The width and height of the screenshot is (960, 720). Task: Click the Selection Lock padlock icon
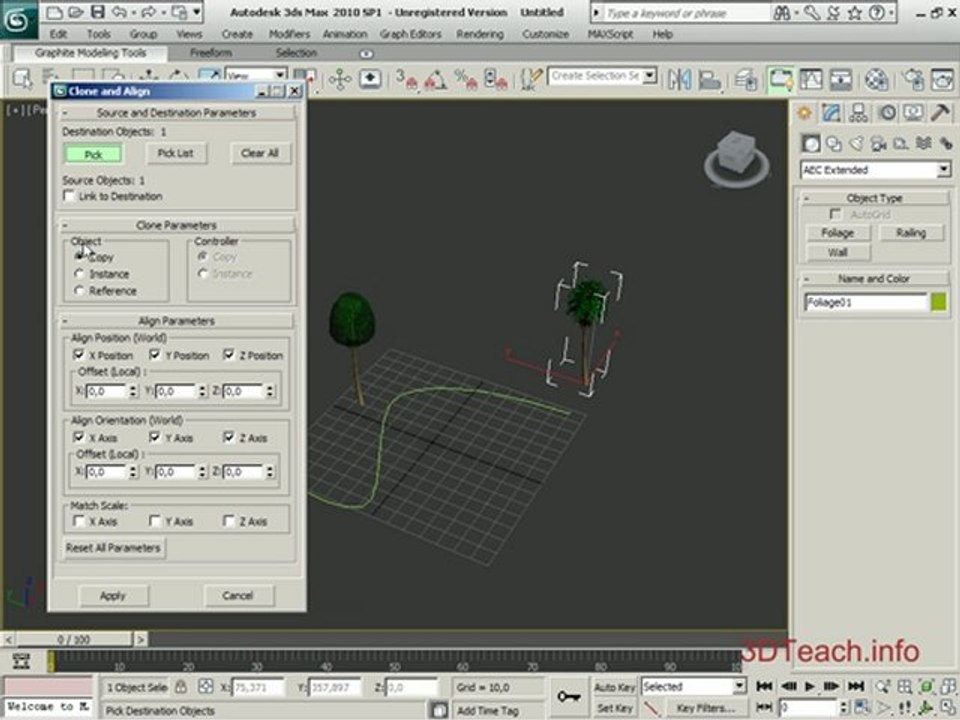tap(181, 687)
